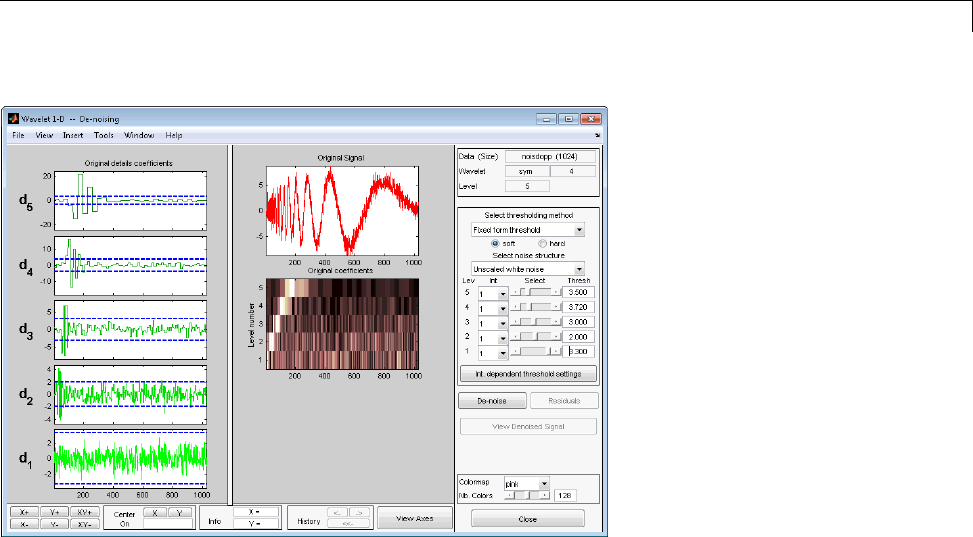
Task: Click the level 5 threshold slider
Action: click(535, 292)
